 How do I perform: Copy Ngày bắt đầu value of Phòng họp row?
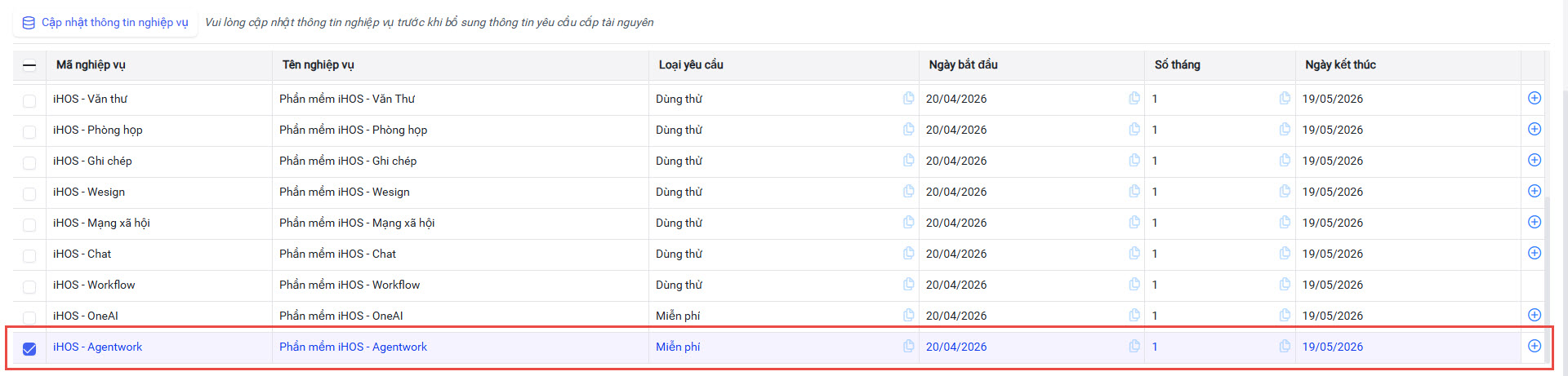pyautogui.click(x=1134, y=129)
